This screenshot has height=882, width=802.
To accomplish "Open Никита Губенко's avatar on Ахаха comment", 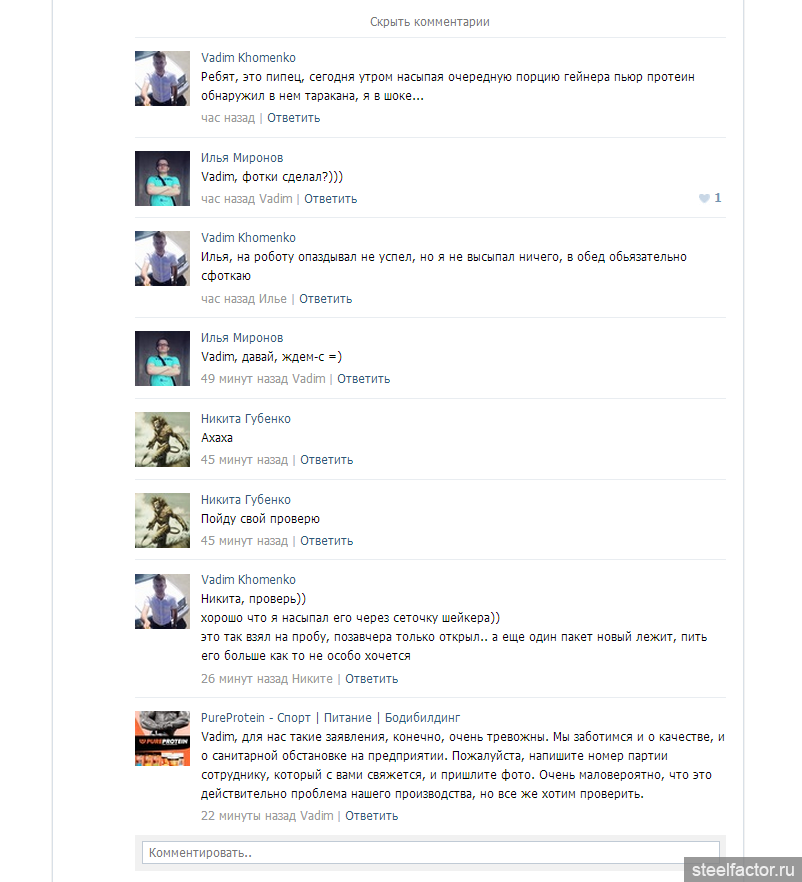I will [163, 439].
